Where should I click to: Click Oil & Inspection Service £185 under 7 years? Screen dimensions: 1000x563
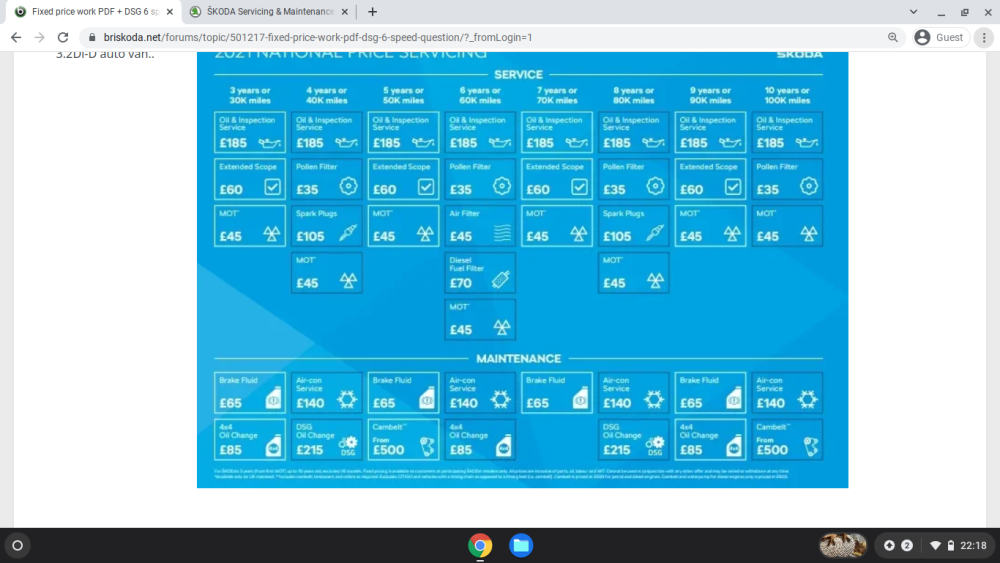[557, 133]
